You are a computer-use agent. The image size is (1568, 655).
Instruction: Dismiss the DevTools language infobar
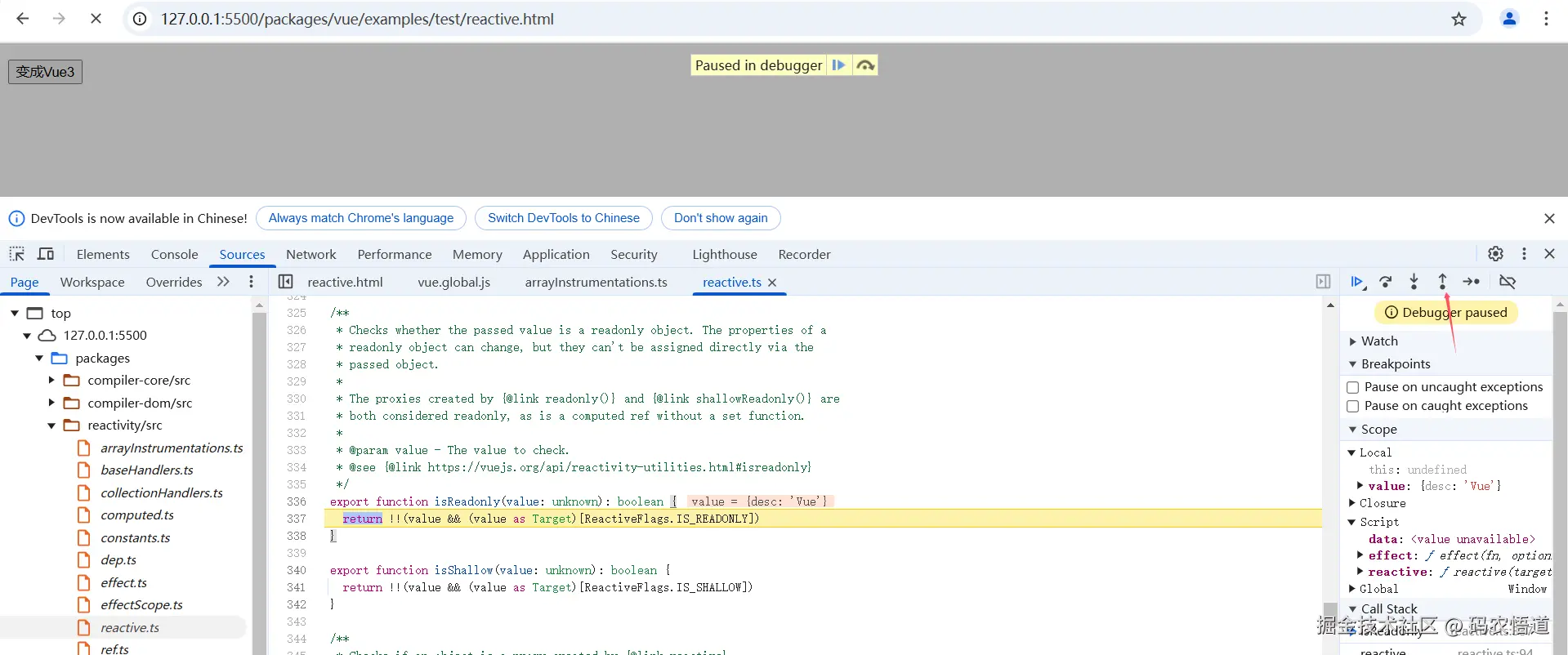pyautogui.click(x=1549, y=218)
